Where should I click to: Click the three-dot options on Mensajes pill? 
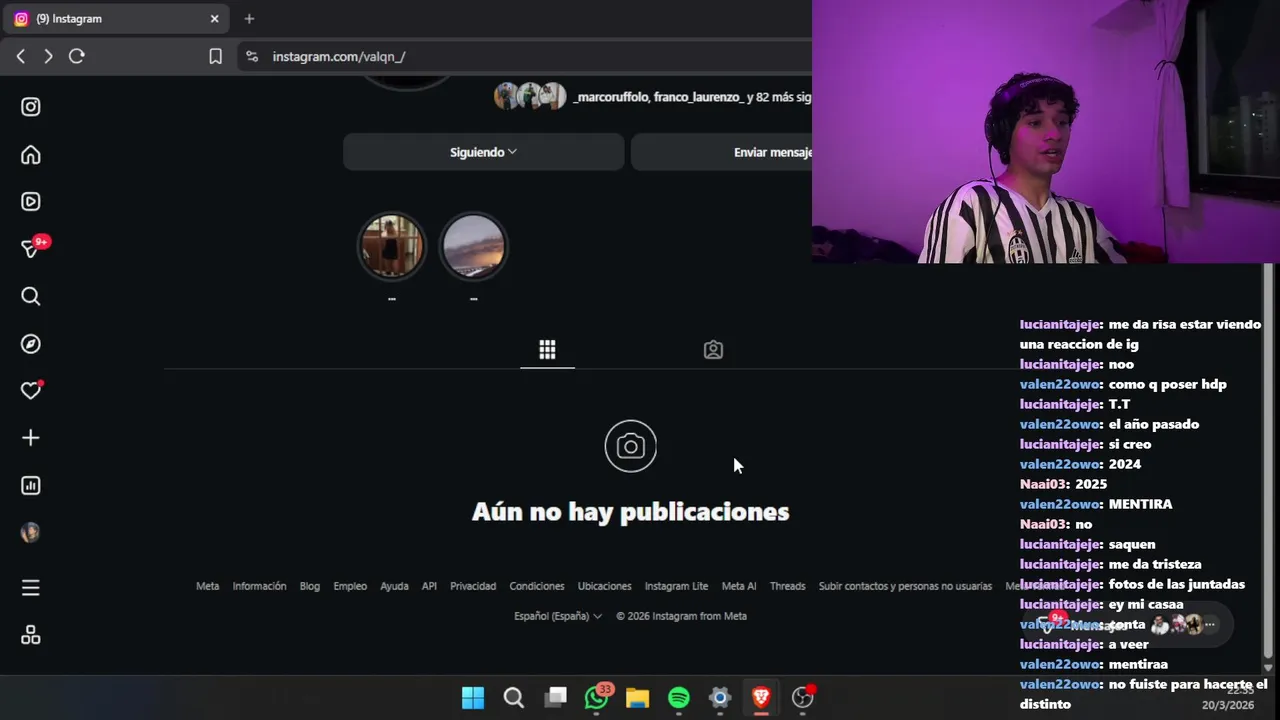(x=1210, y=624)
